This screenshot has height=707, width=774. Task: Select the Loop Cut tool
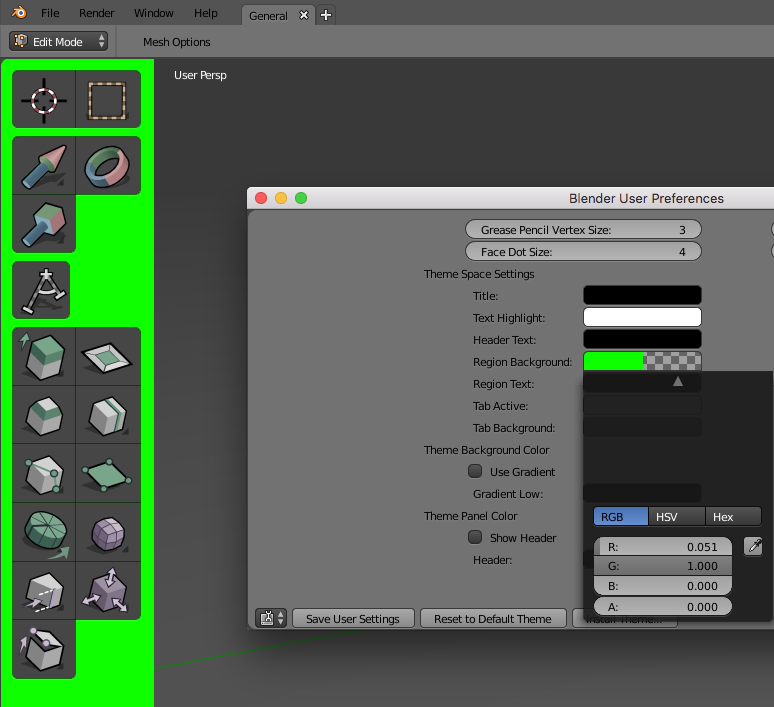pos(108,415)
